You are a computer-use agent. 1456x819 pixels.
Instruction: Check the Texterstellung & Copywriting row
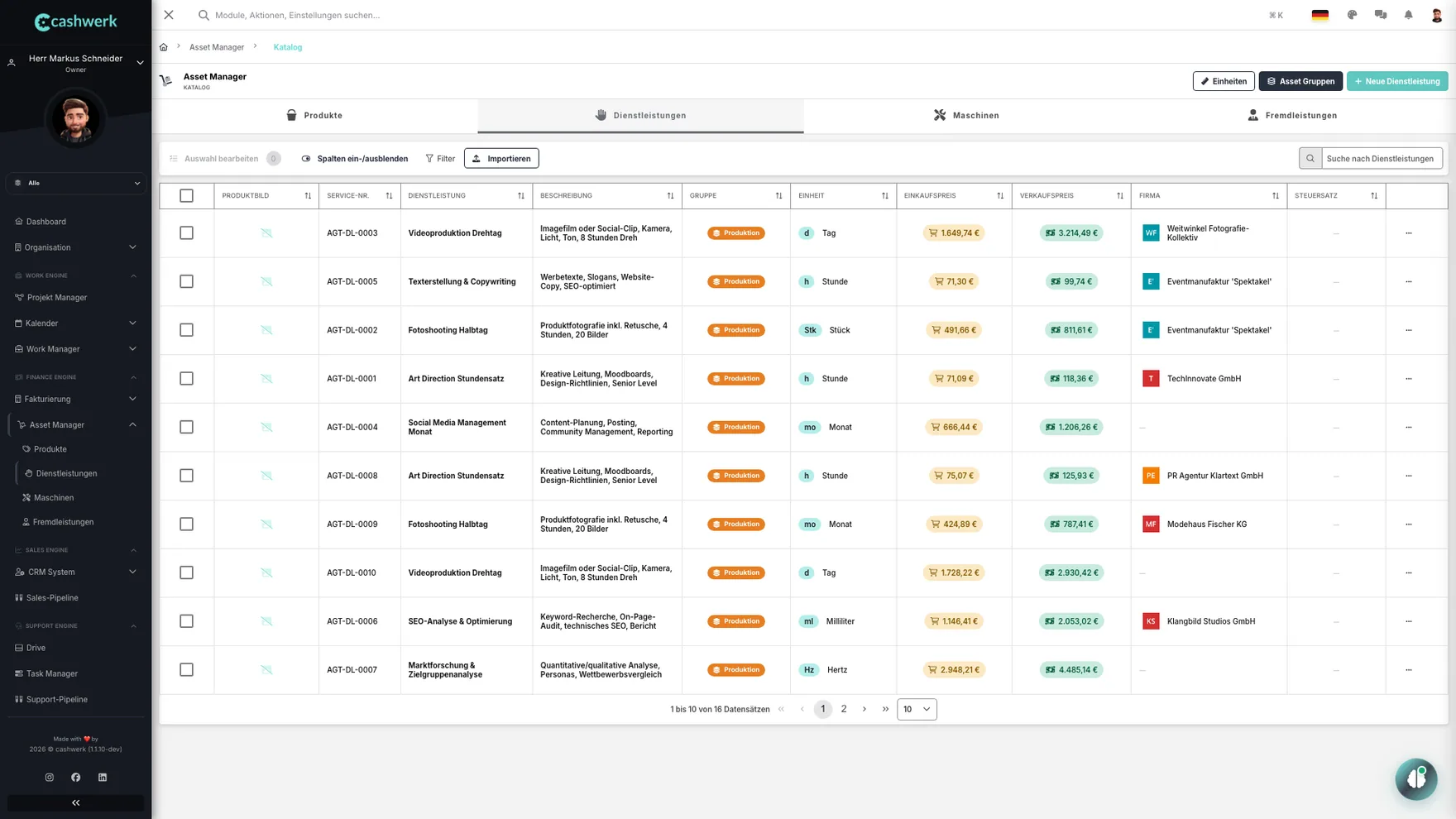coord(187,281)
